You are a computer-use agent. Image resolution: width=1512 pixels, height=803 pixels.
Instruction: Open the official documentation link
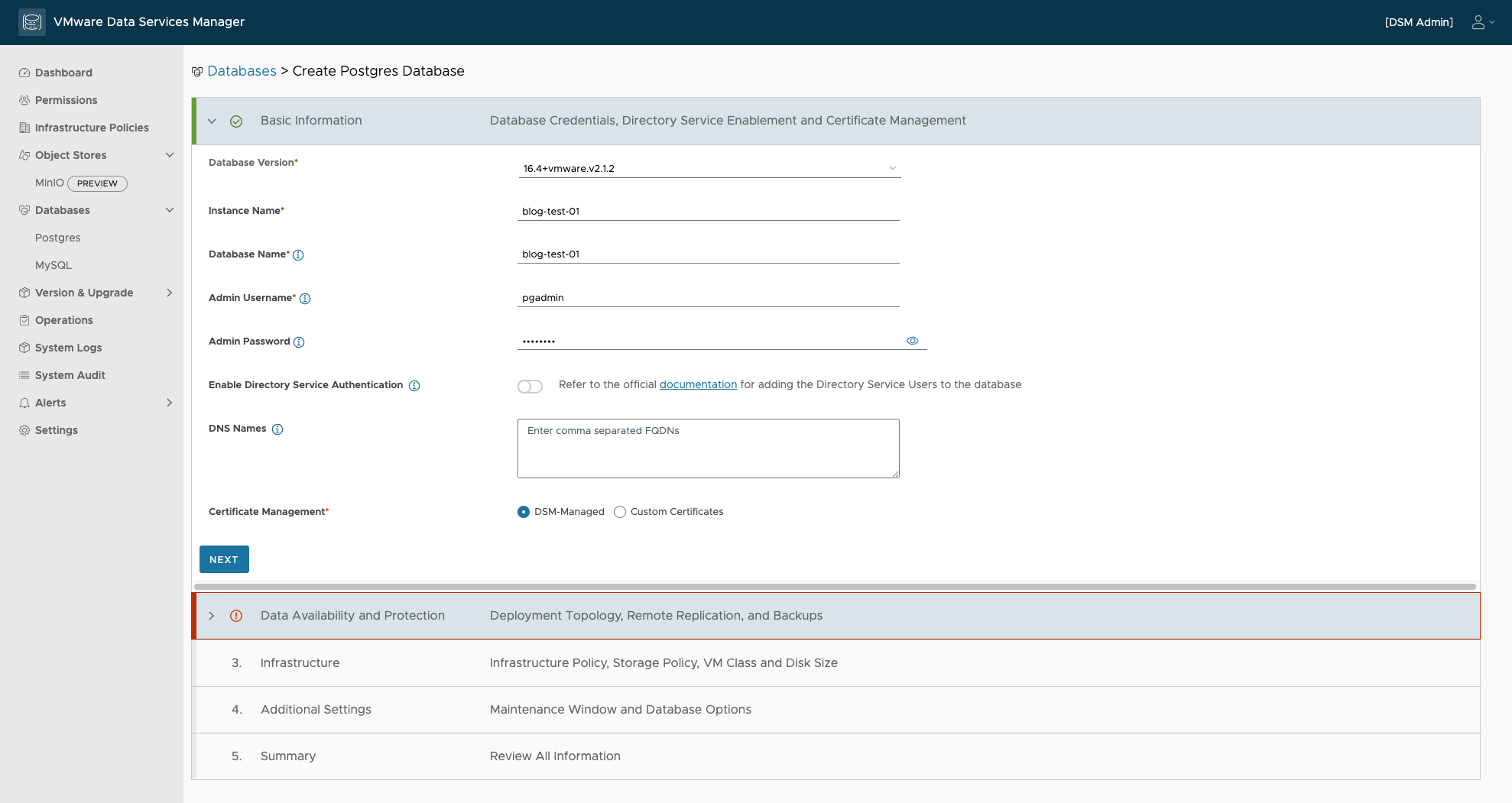(698, 384)
